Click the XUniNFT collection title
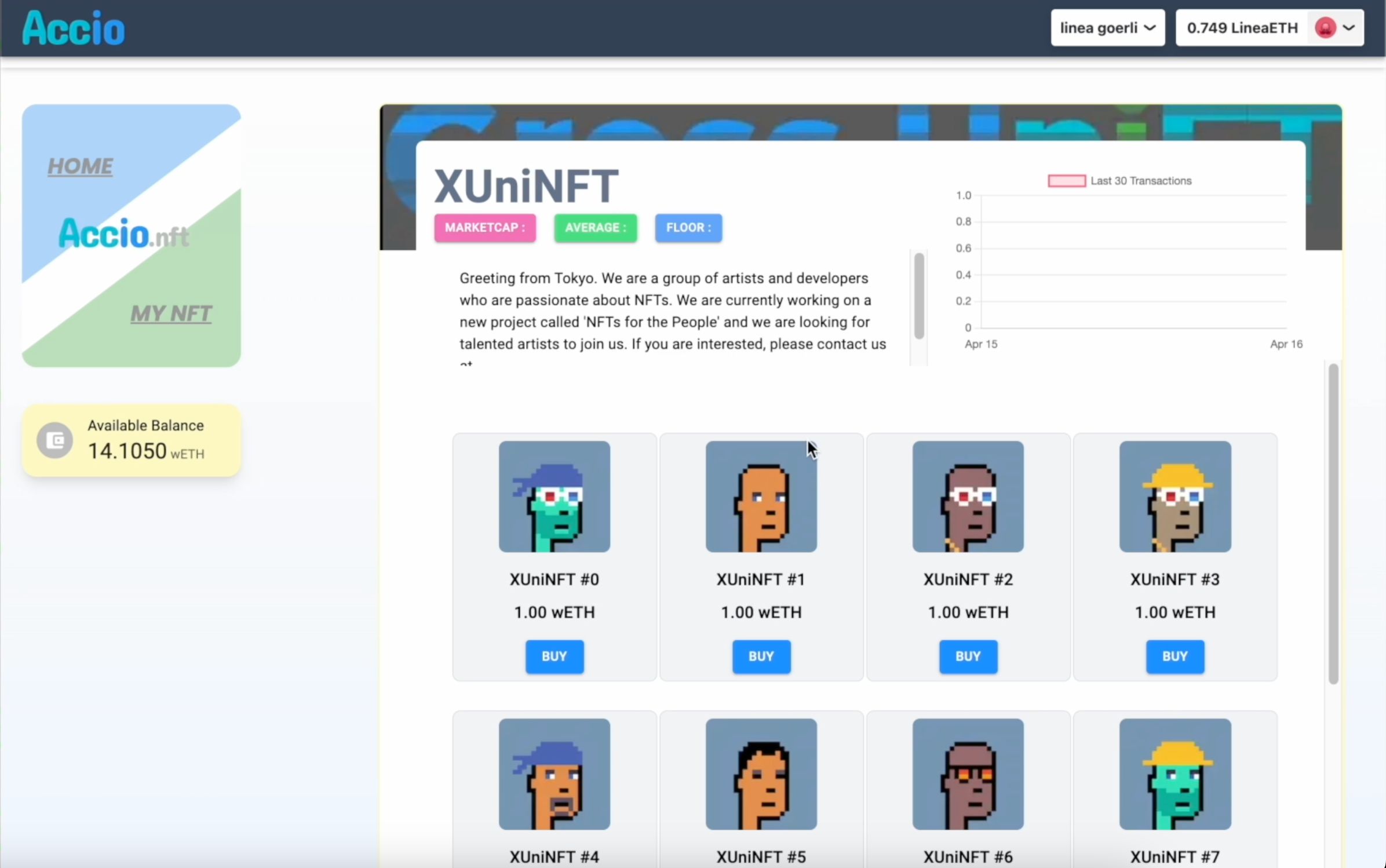1386x868 pixels. click(x=527, y=186)
